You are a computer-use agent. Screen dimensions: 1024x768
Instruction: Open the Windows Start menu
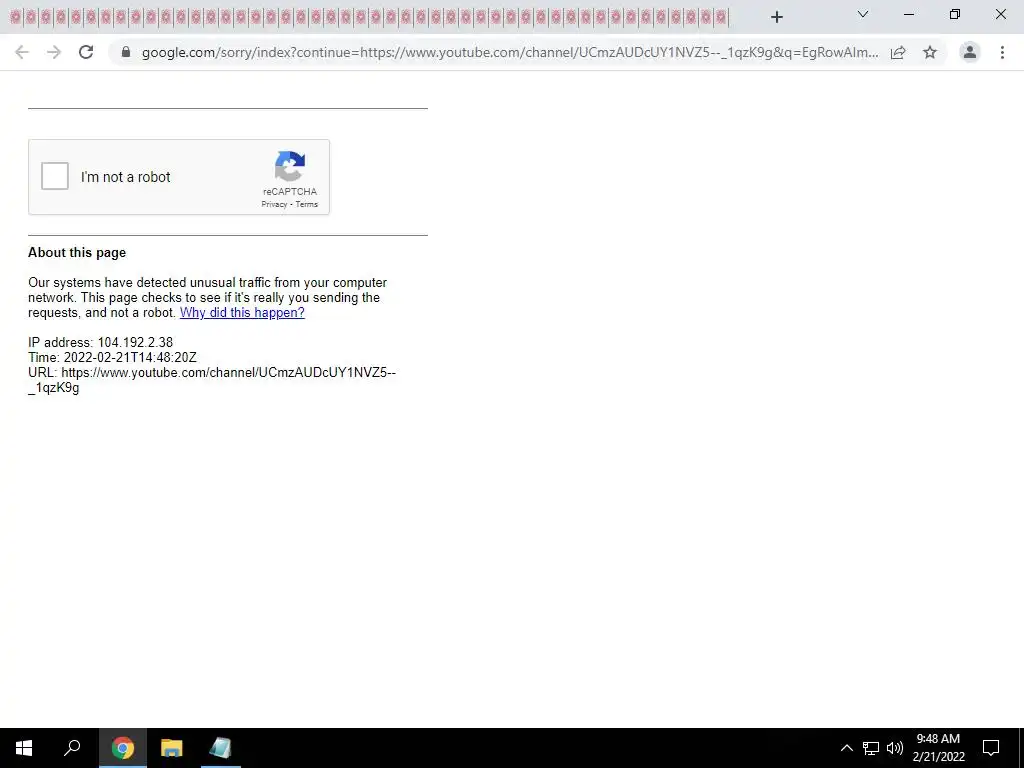click(24, 748)
